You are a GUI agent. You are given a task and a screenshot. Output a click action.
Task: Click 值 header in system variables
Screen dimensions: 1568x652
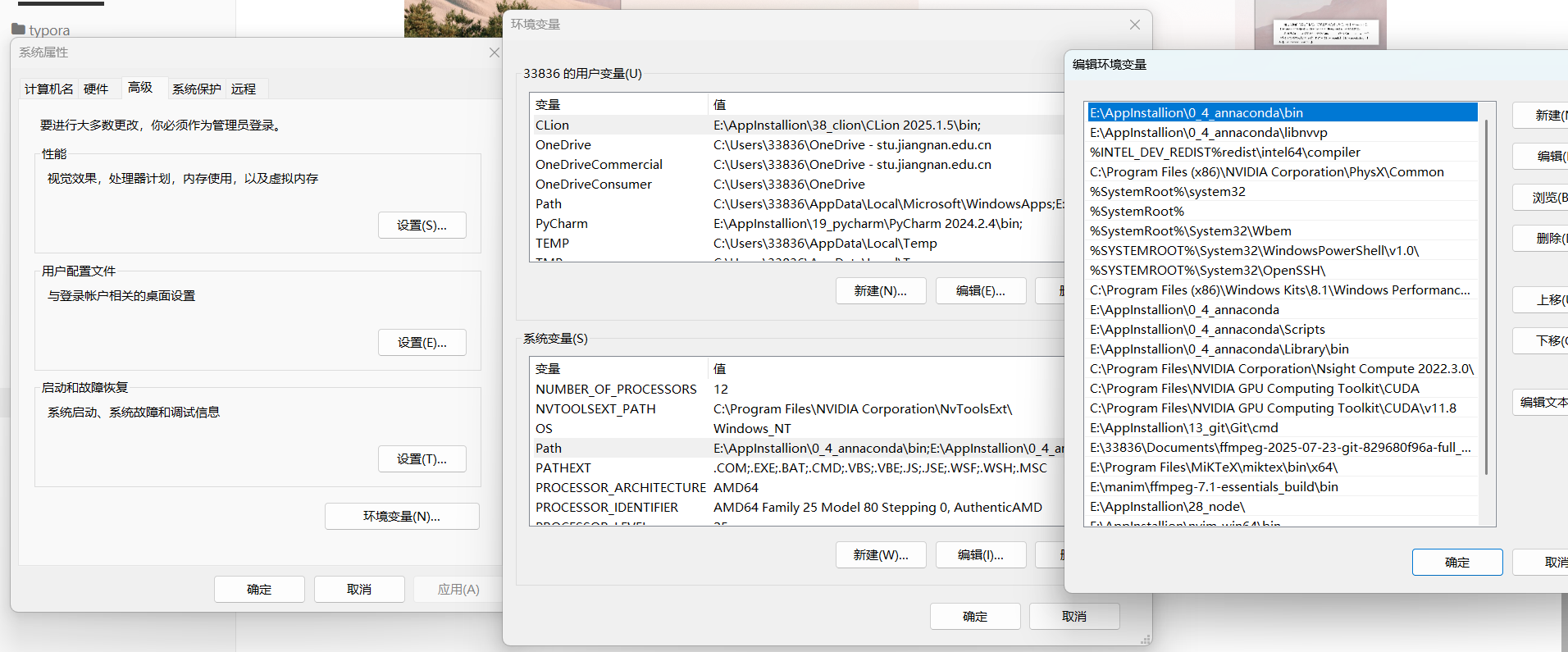(x=887, y=368)
